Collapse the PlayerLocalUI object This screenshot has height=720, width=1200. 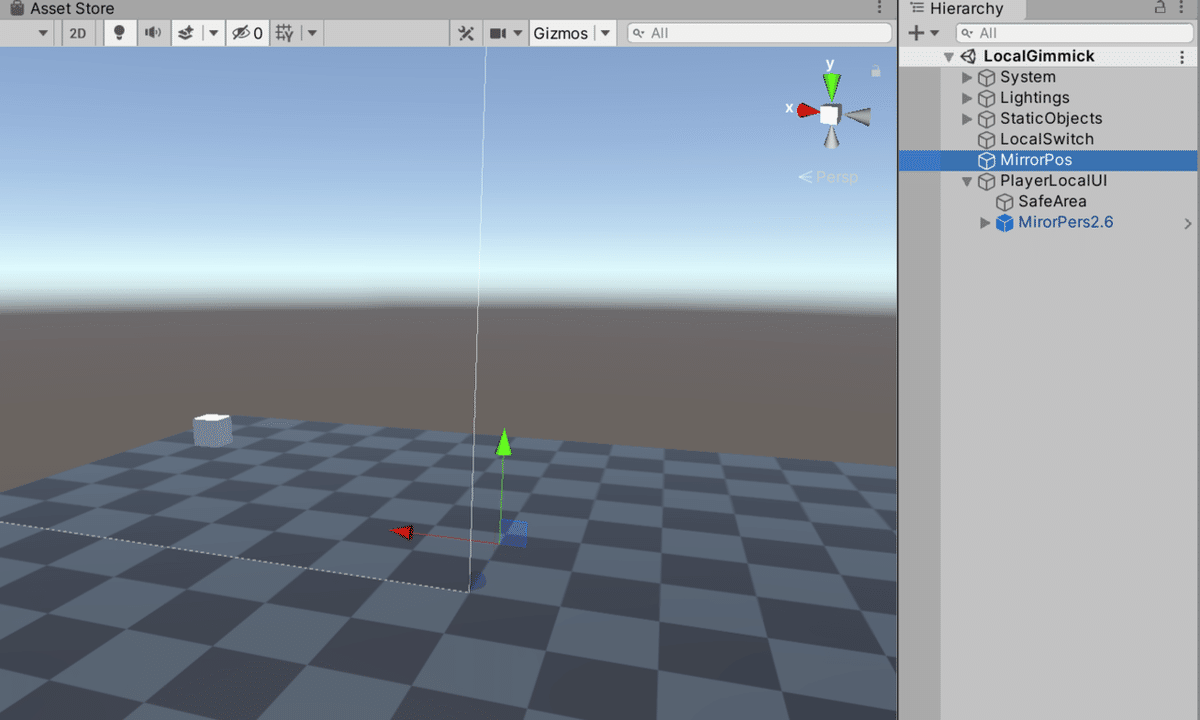967,181
